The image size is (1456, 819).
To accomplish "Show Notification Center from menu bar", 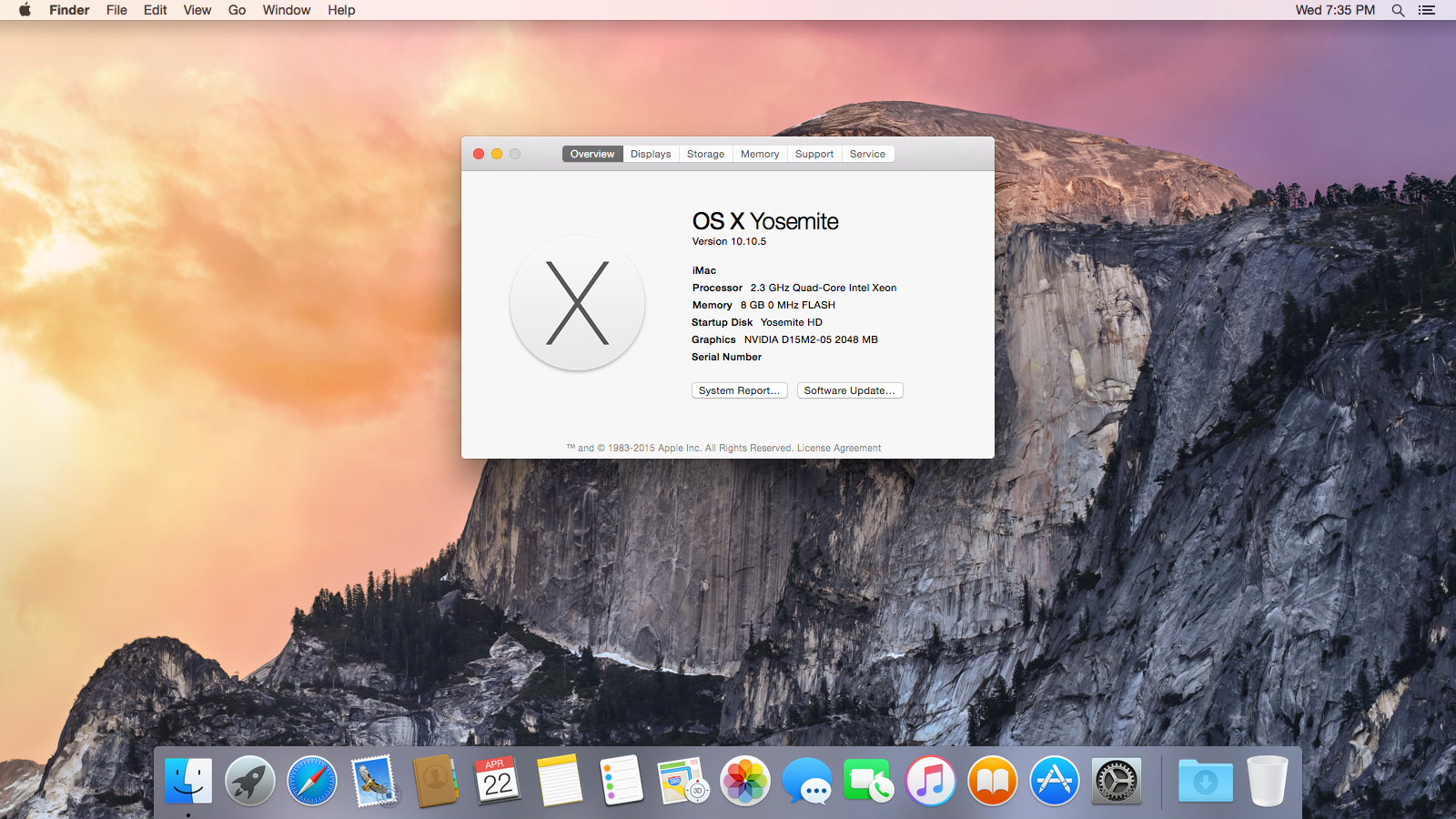I will pyautogui.click(x=1427, y=10).
